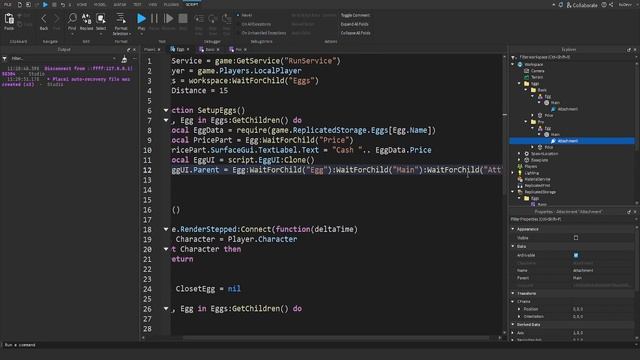Click the small play icon in quick access bar
640x360 pixels.
pos(45,4)
